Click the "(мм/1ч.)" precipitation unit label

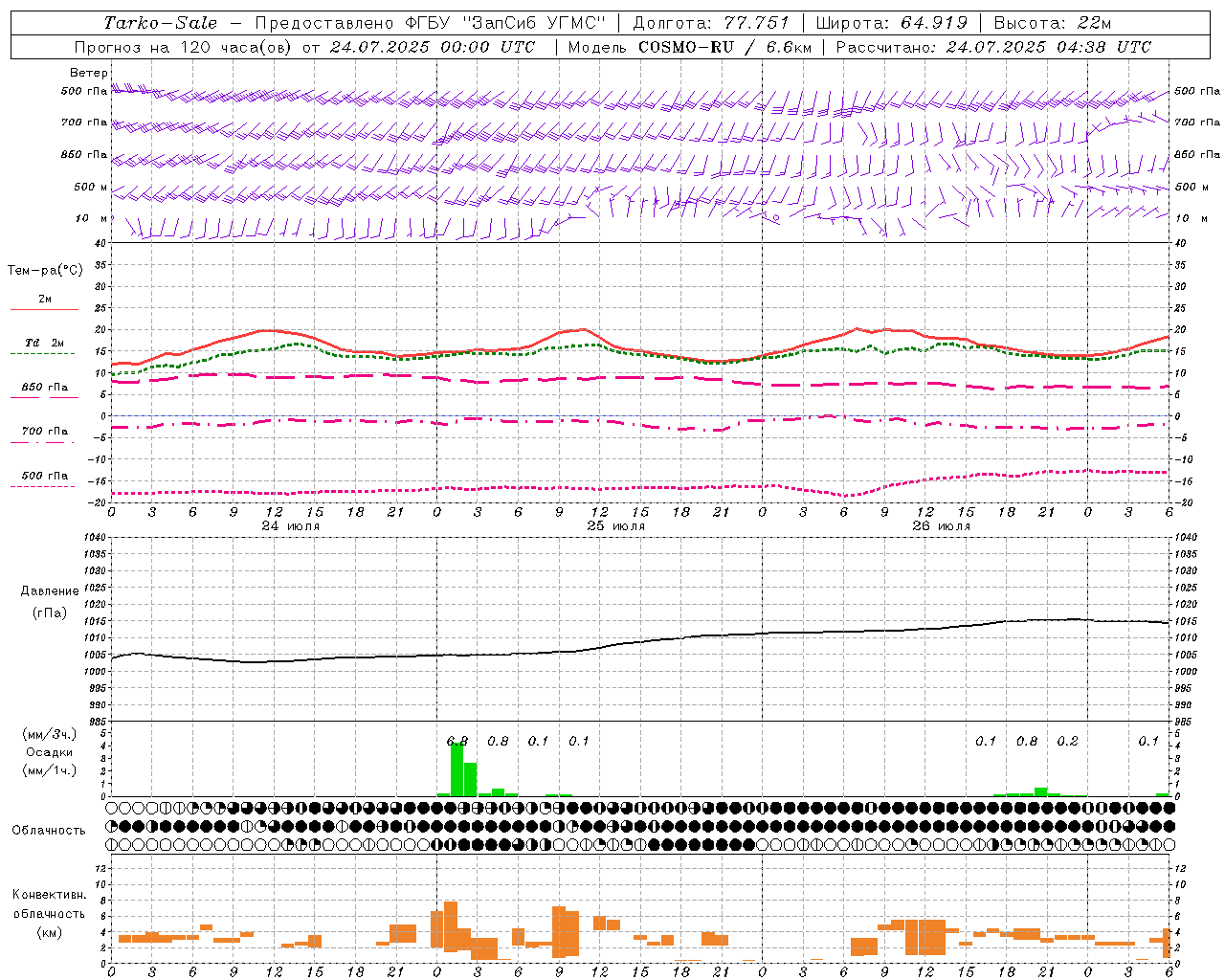coord(49,770)
